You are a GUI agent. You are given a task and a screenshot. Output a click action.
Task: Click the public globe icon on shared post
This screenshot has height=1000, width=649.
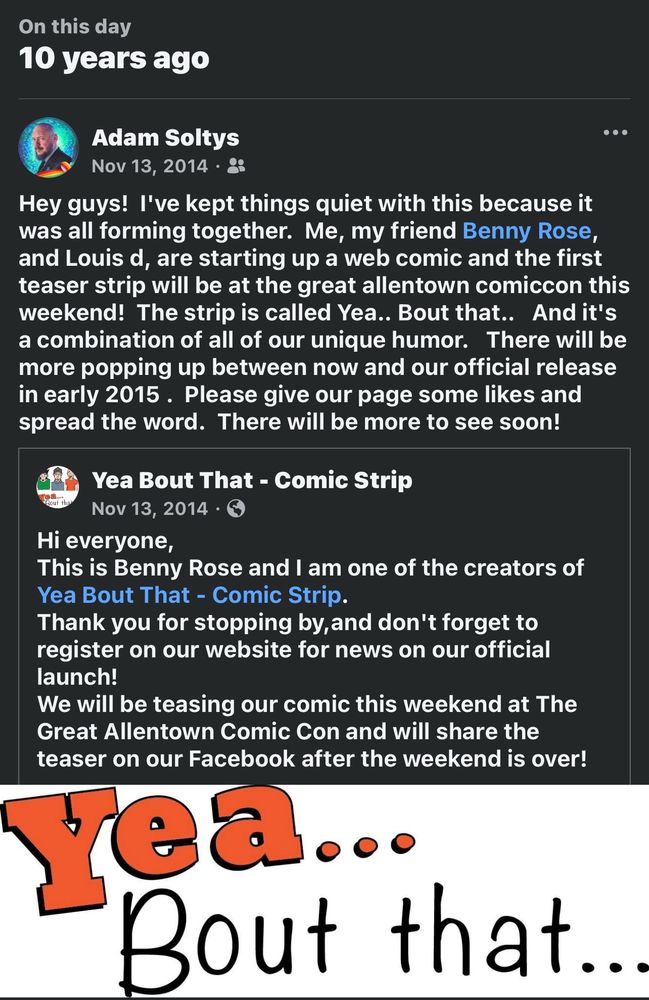(x=236, y=508)
